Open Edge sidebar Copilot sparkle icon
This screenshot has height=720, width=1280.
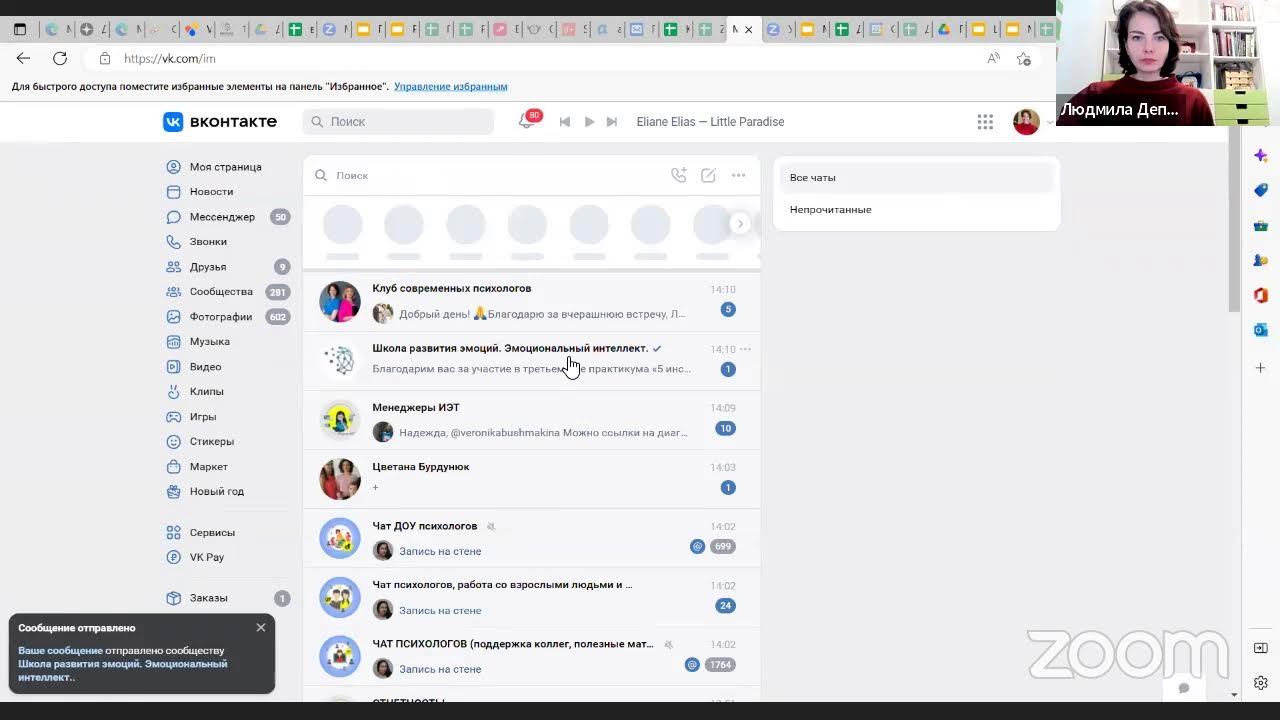pos(1261,156)
